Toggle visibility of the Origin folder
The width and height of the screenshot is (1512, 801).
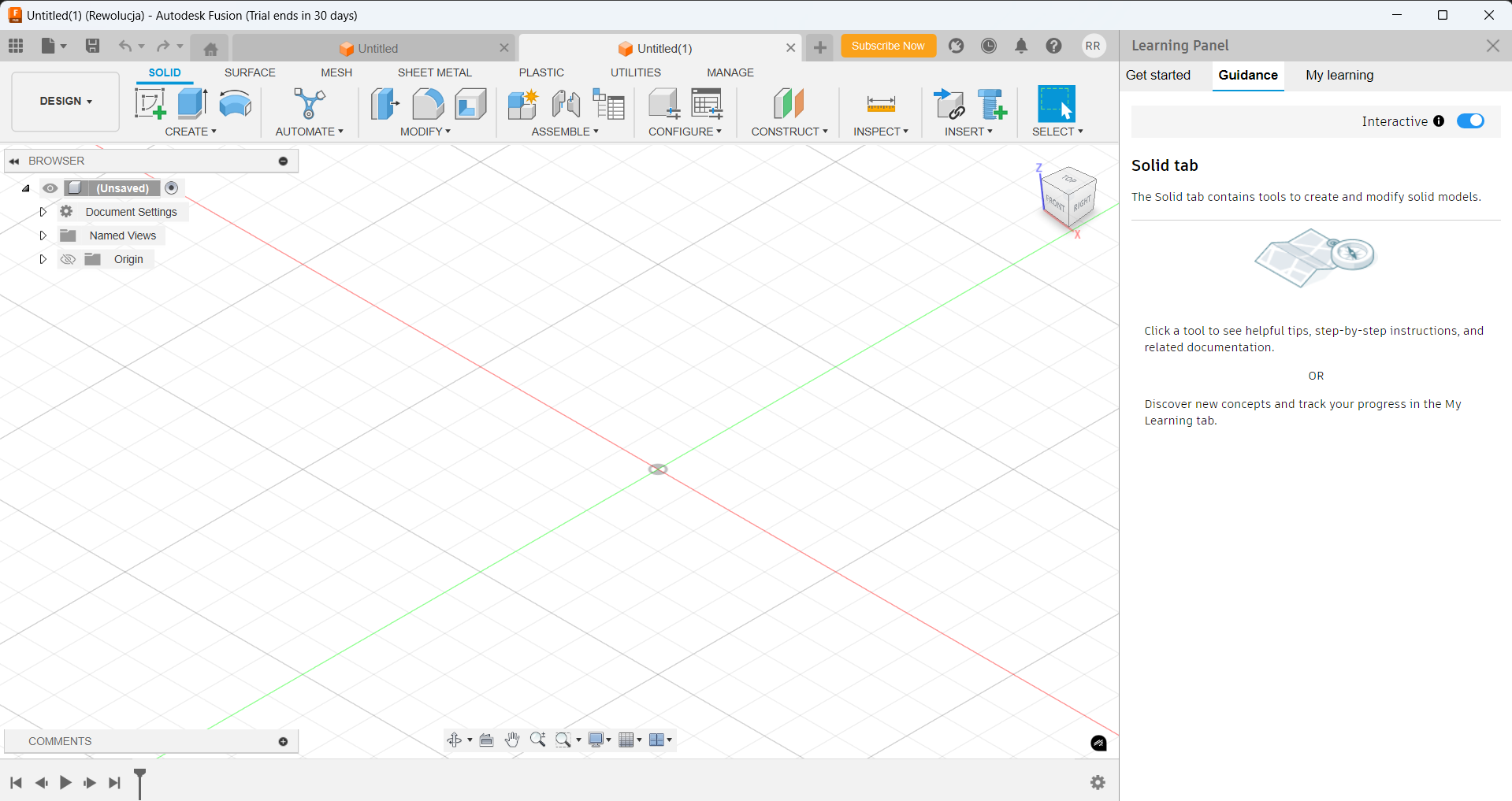(x=69, y=259)
